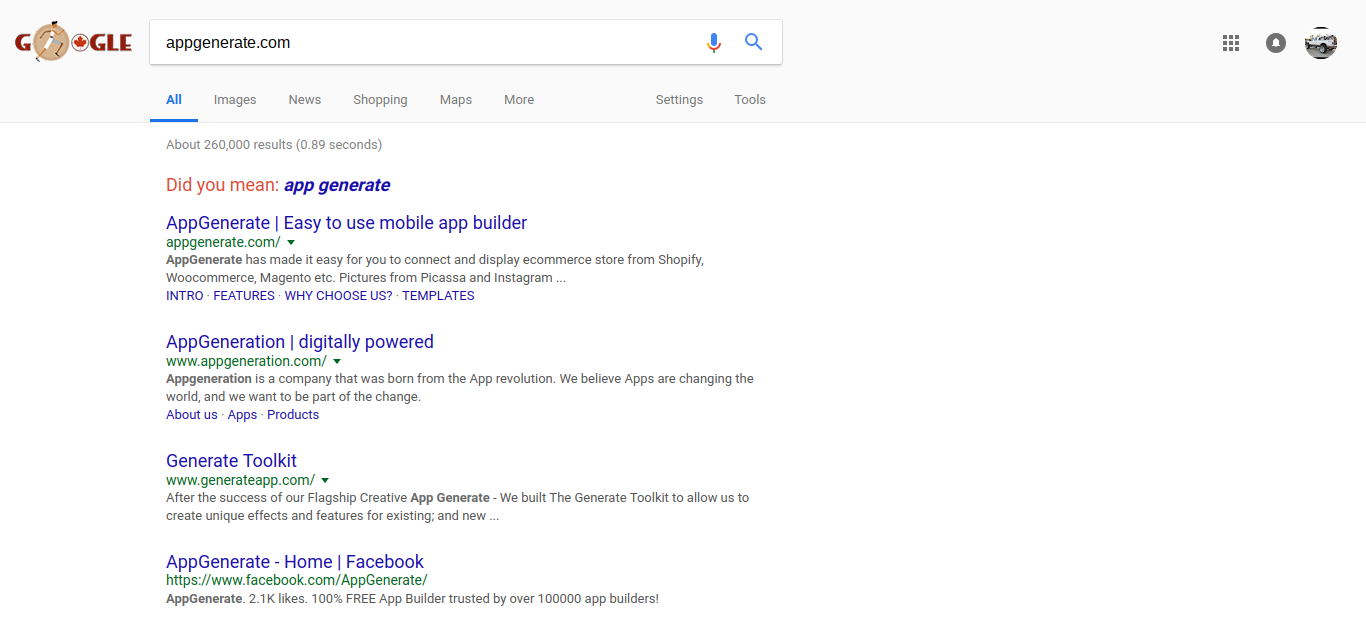The height and width of the screenshot is (629, 1366).
Task: Open 'AppGenerate | Easy to use mobile app builder'
Action: [x=346, y=223]
